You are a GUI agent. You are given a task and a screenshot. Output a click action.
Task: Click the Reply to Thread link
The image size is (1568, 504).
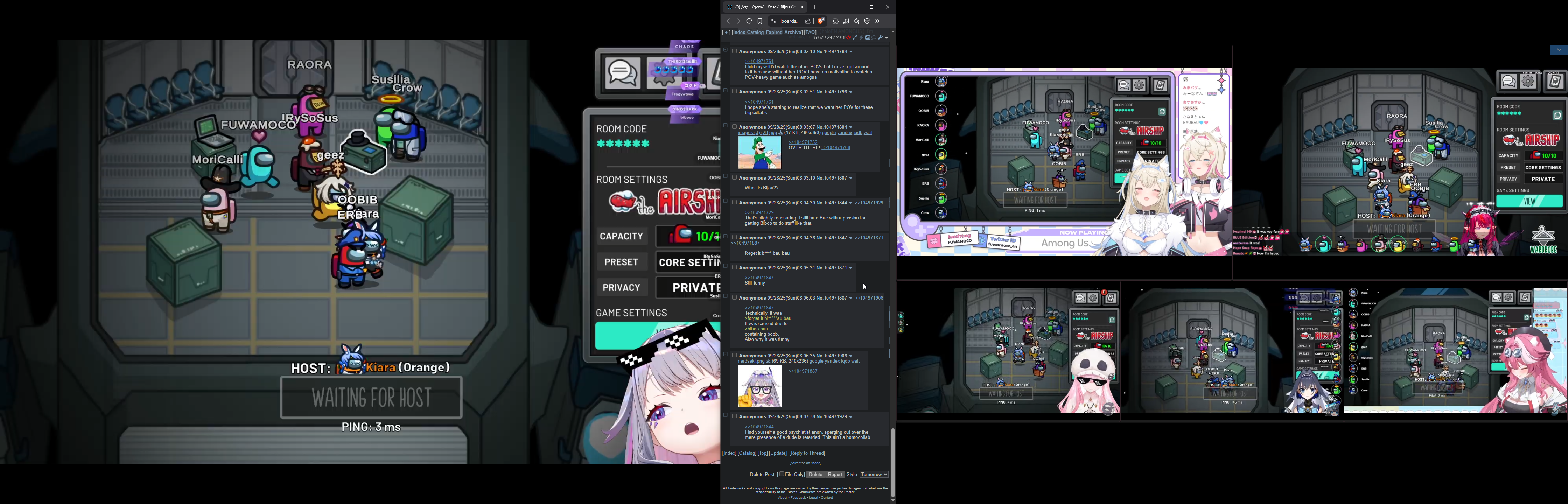click(x=807, y=453)
